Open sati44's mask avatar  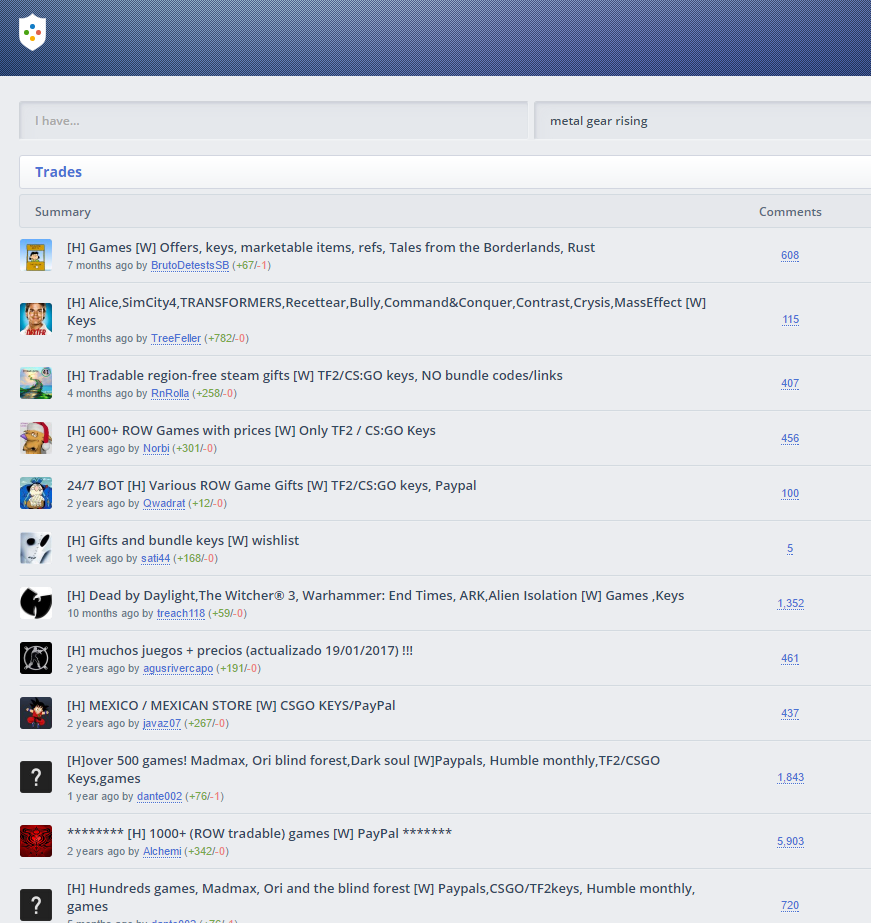click(36, 548)
